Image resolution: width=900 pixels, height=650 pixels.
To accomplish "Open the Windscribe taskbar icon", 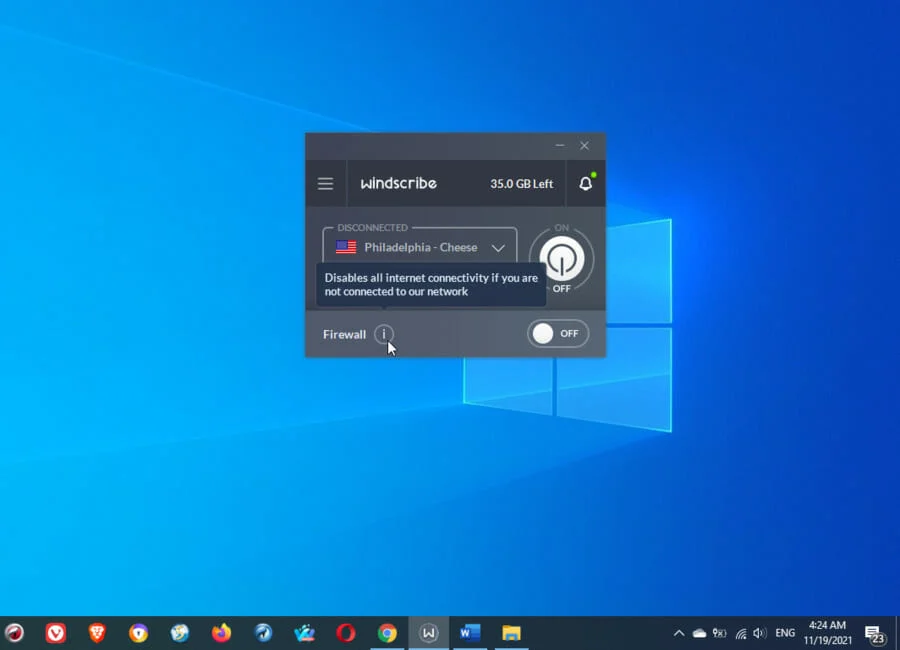I will pos(428,632).
